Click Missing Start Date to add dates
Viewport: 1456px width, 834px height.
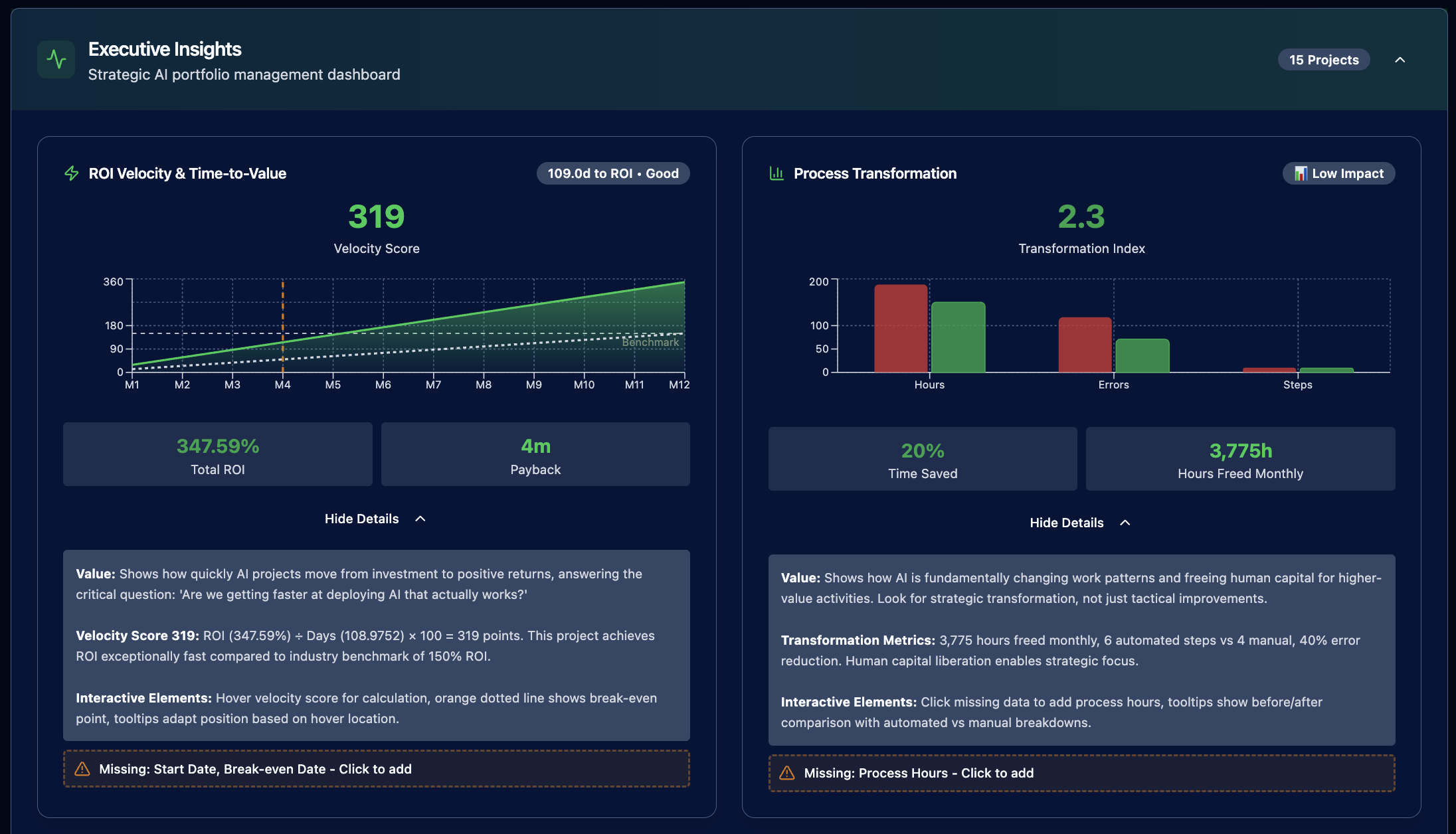point(256,768)
